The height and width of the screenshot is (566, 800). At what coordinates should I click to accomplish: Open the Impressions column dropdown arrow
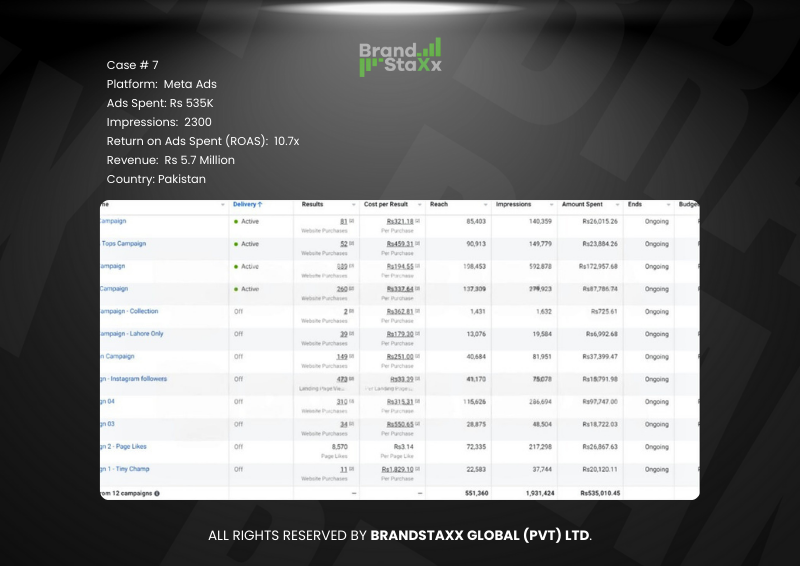pyautogui.click(x=553, y=204)
